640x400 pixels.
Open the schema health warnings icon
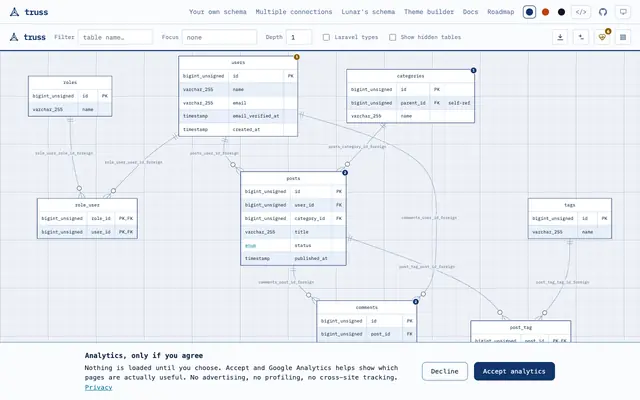point(602,37)
